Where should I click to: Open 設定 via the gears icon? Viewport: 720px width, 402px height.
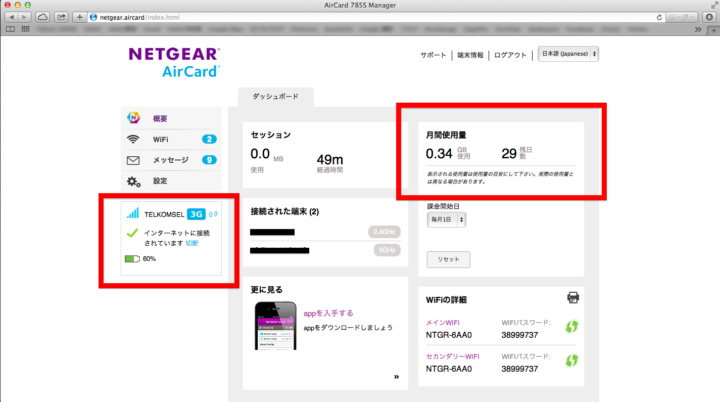click(x=133, y=181)
